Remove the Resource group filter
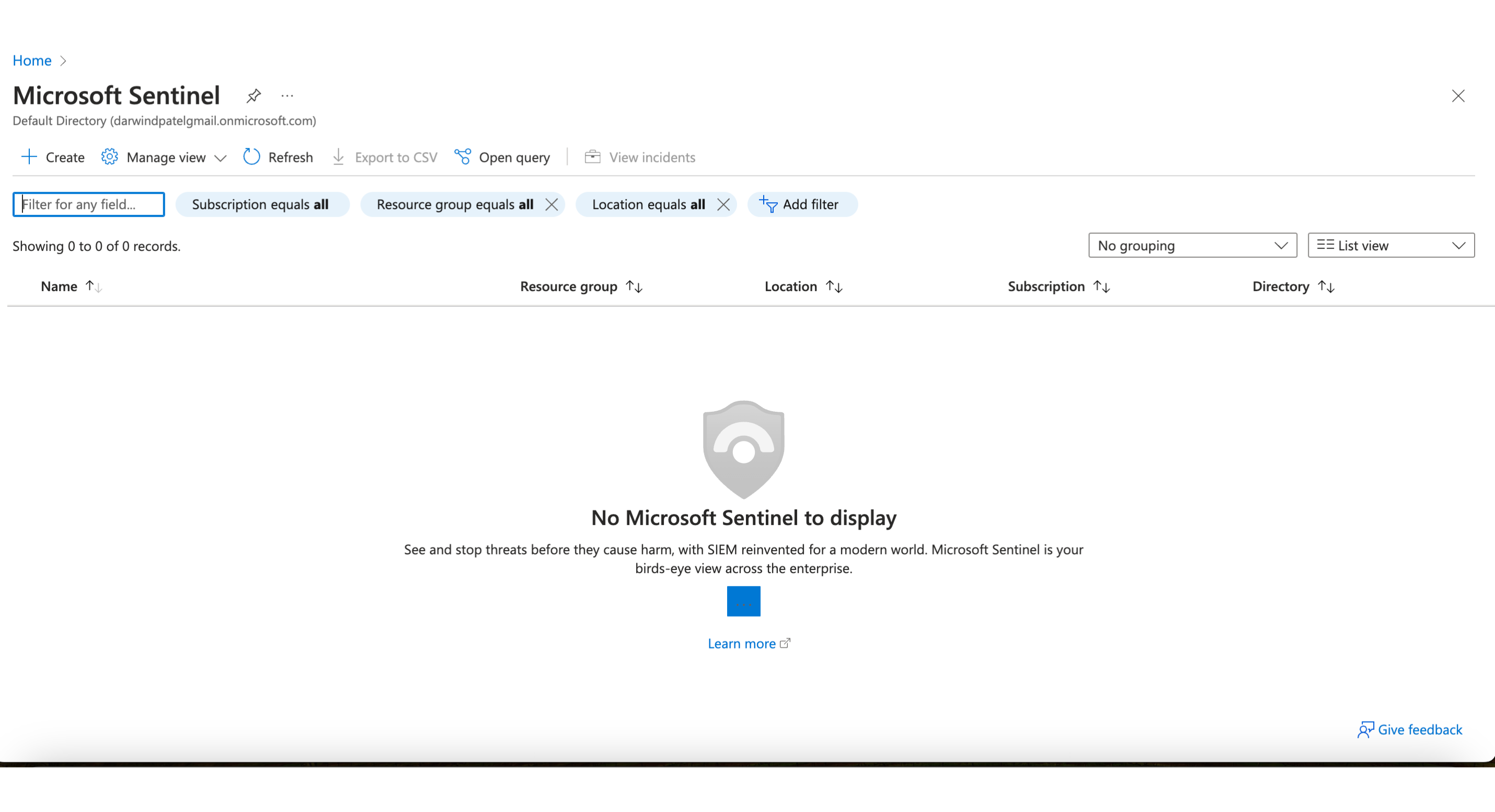 click(551, 205)
